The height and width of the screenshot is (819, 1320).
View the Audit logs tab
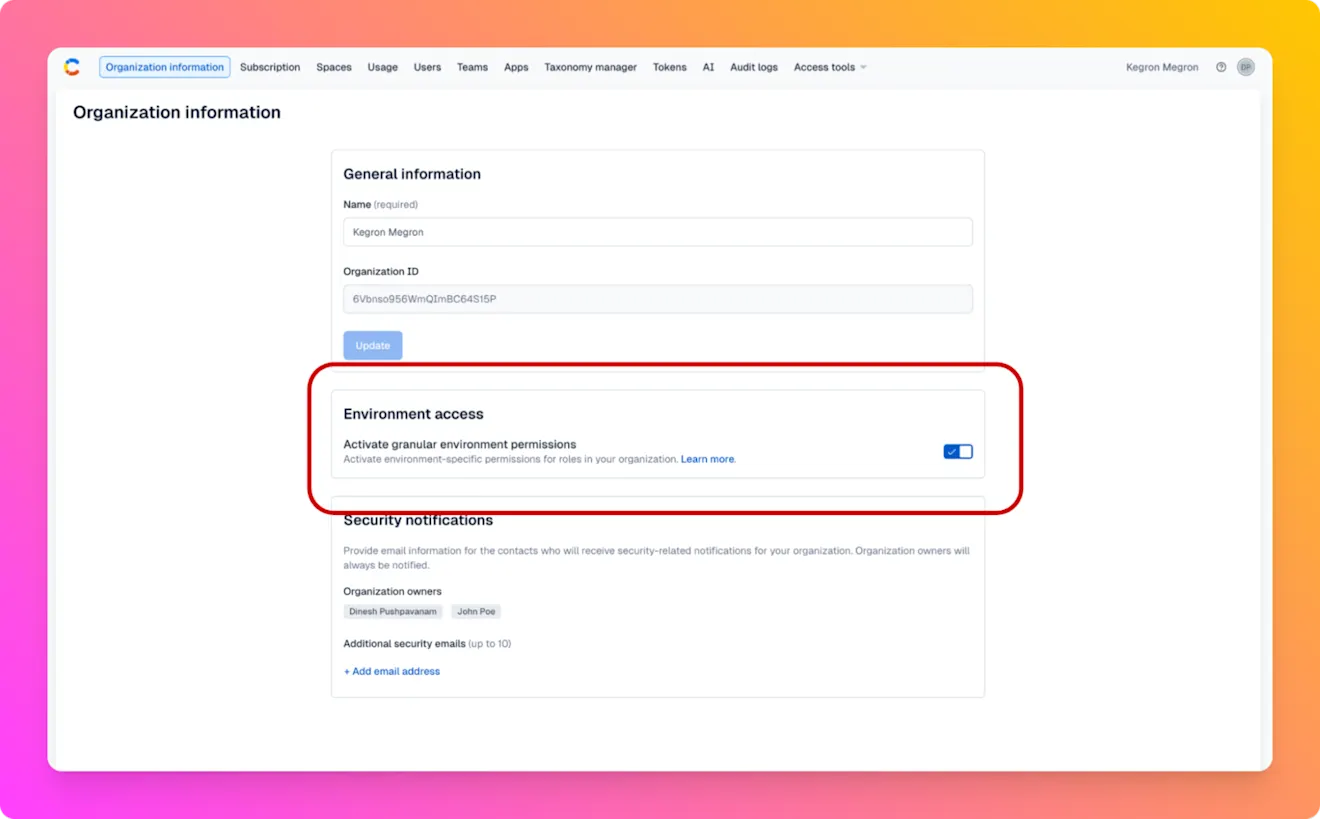click(753, 67)
